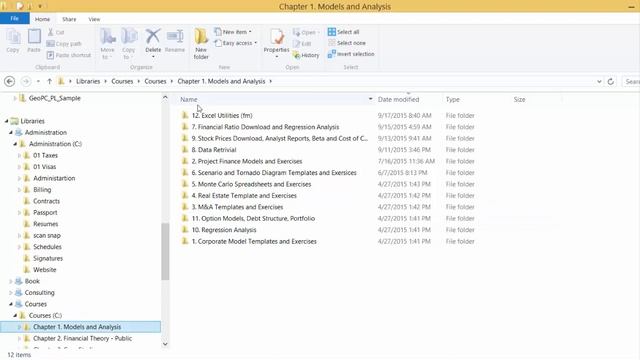640x360 pixels.
Task: Select 1. Corporate Model Templates folder
Action: pyautogui.click(x=254, y=241)
